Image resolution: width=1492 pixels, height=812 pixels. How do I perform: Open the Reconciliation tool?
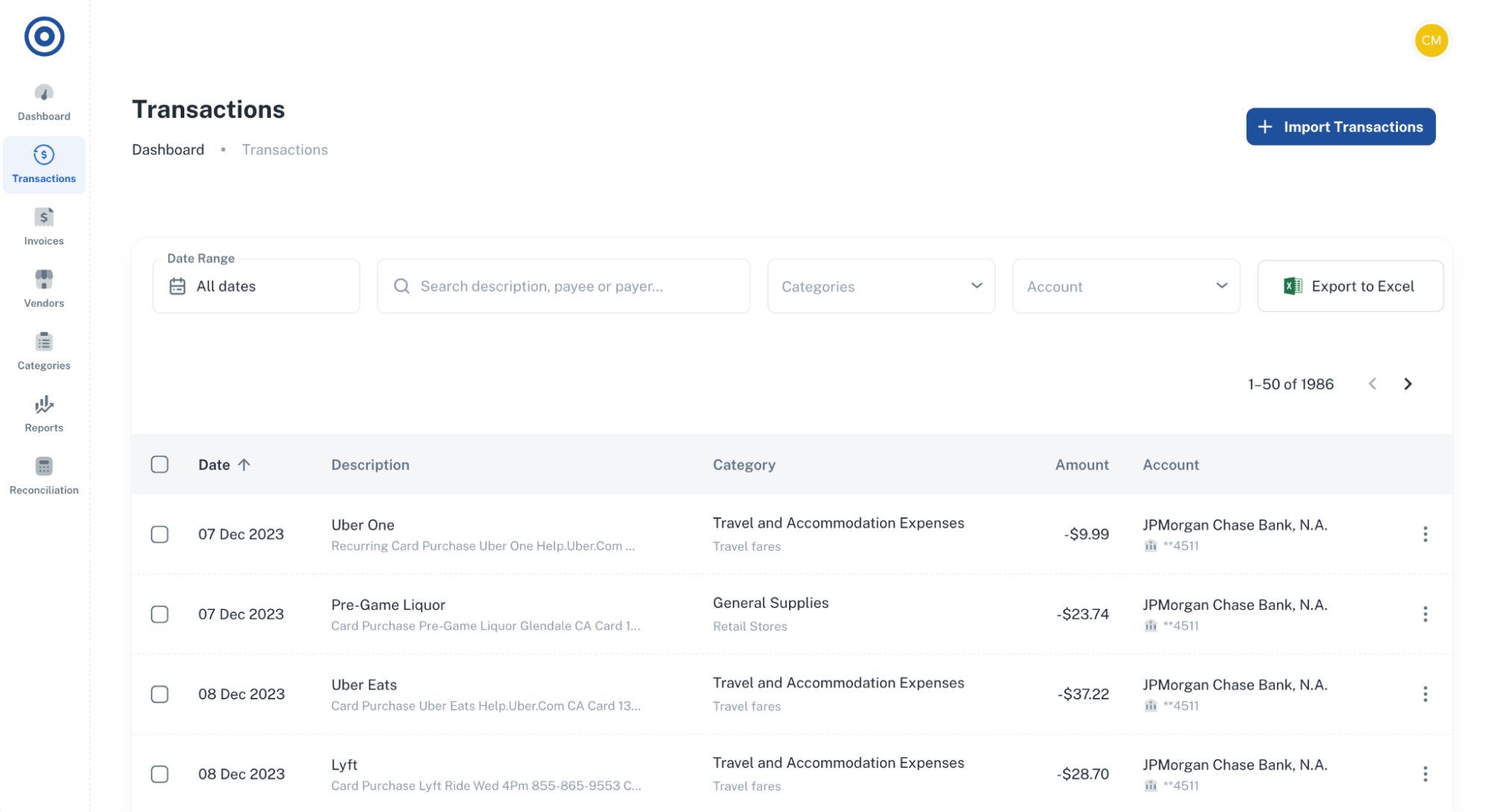44,475
